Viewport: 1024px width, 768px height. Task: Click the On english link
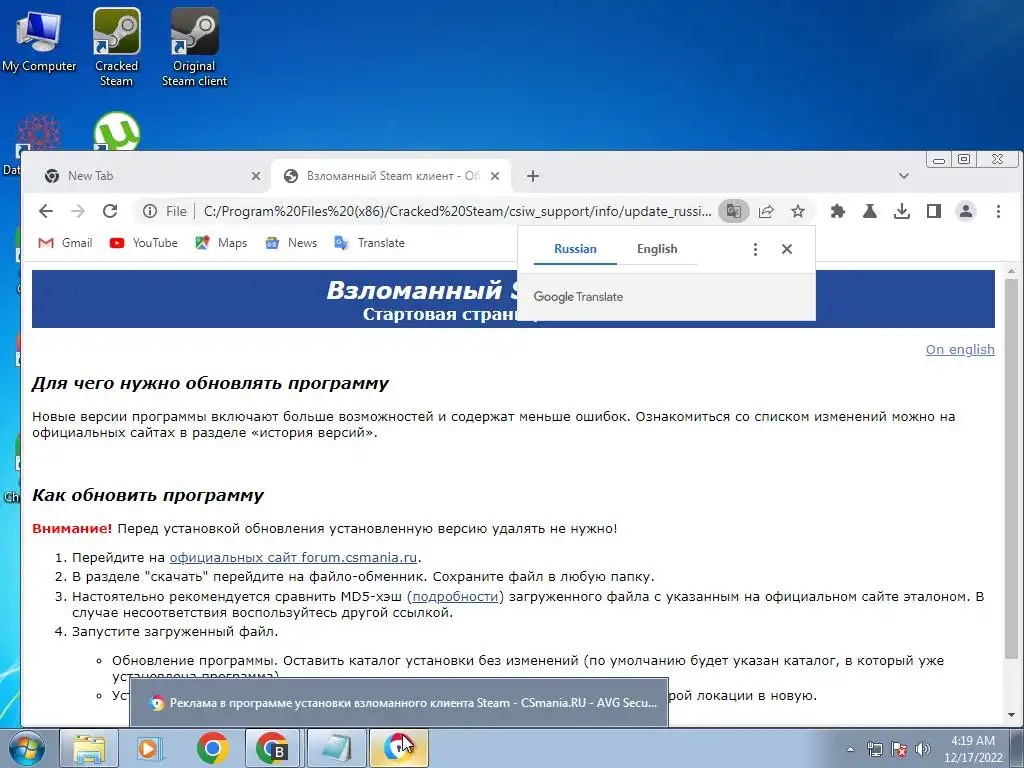960,349
